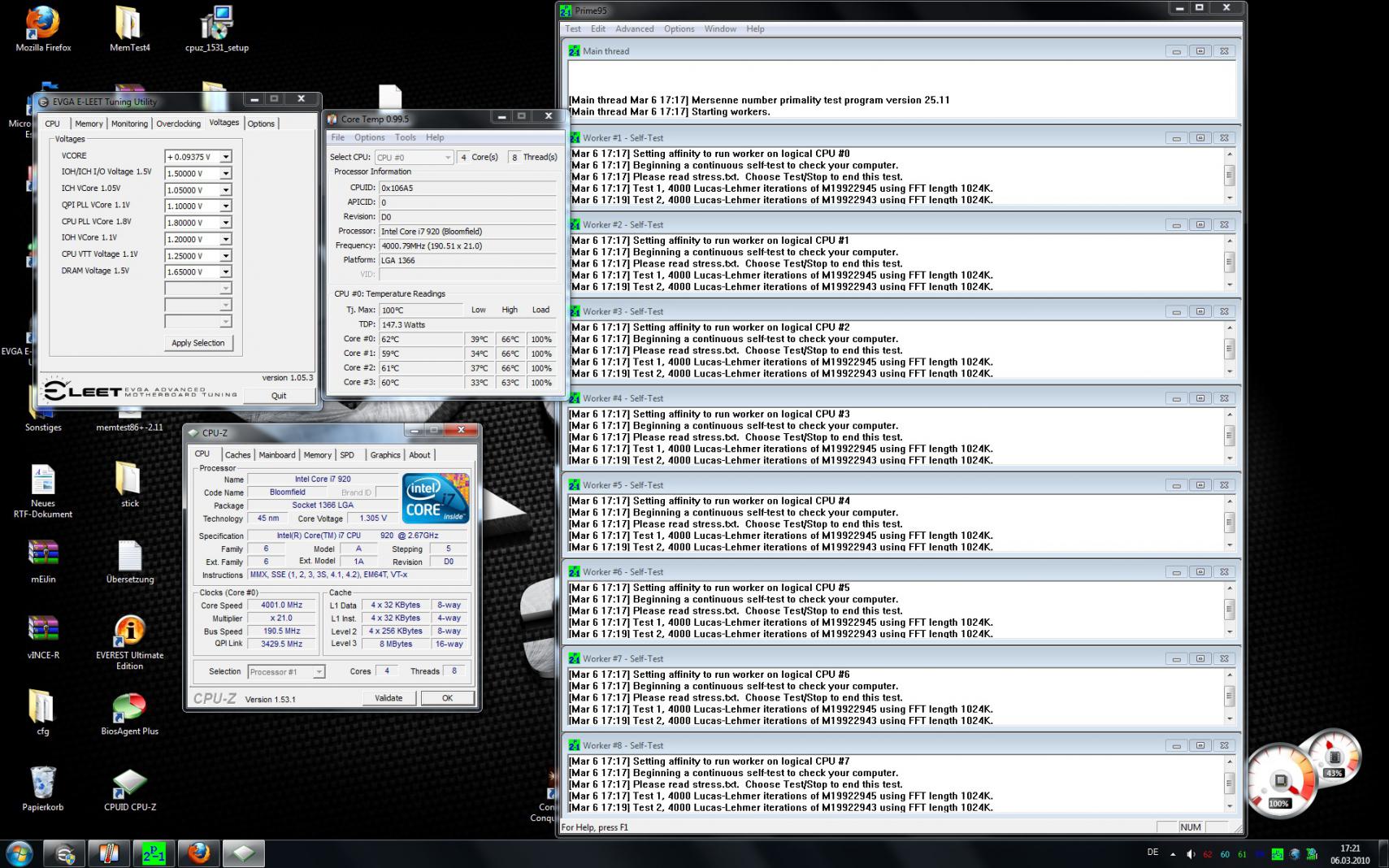1389x868 pixels.
Task: Open the CPU VTT Voltage dropdown
Action: (226, 256)
